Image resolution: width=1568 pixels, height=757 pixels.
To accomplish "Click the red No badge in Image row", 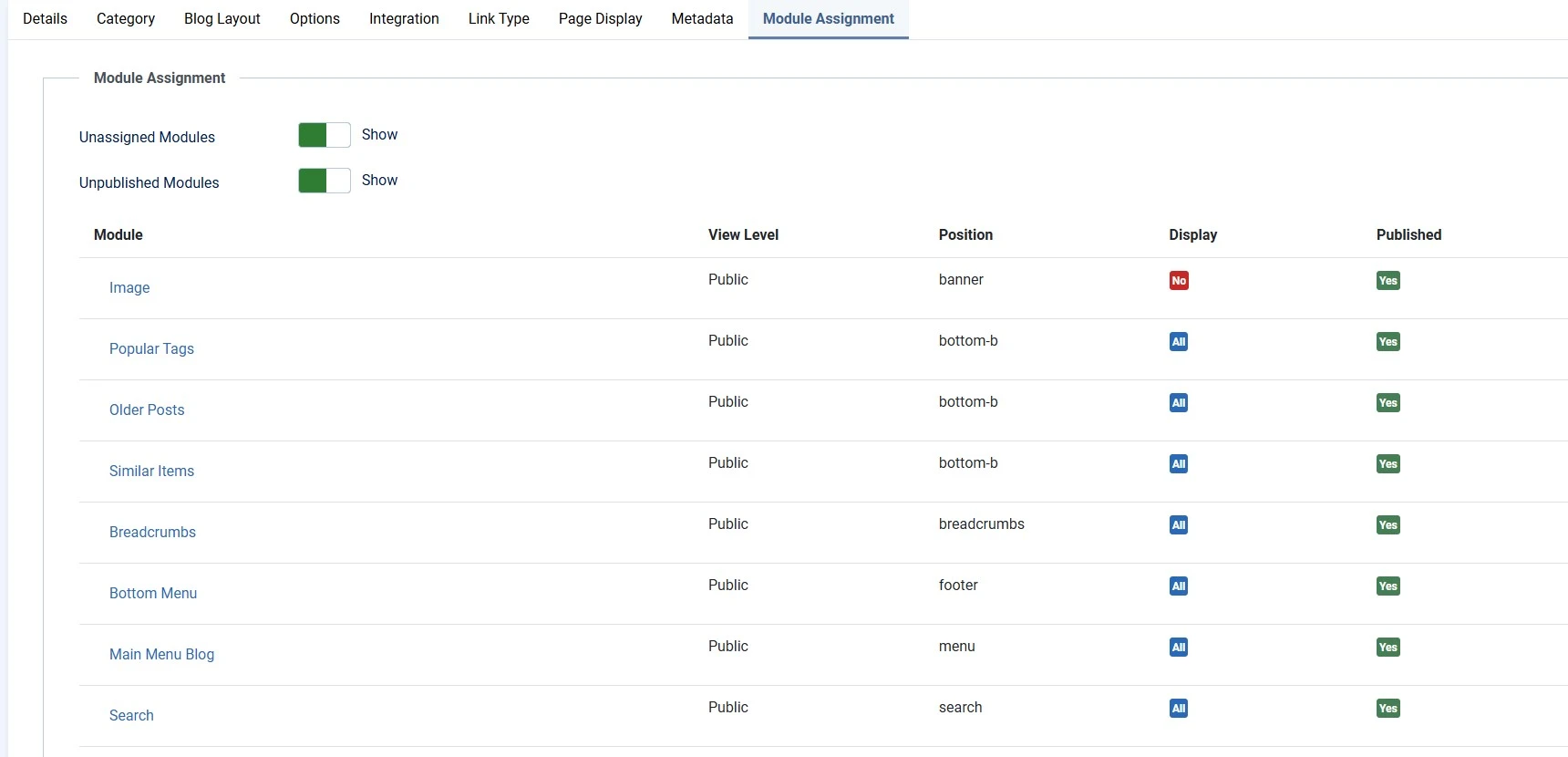I will (1179, 281).
